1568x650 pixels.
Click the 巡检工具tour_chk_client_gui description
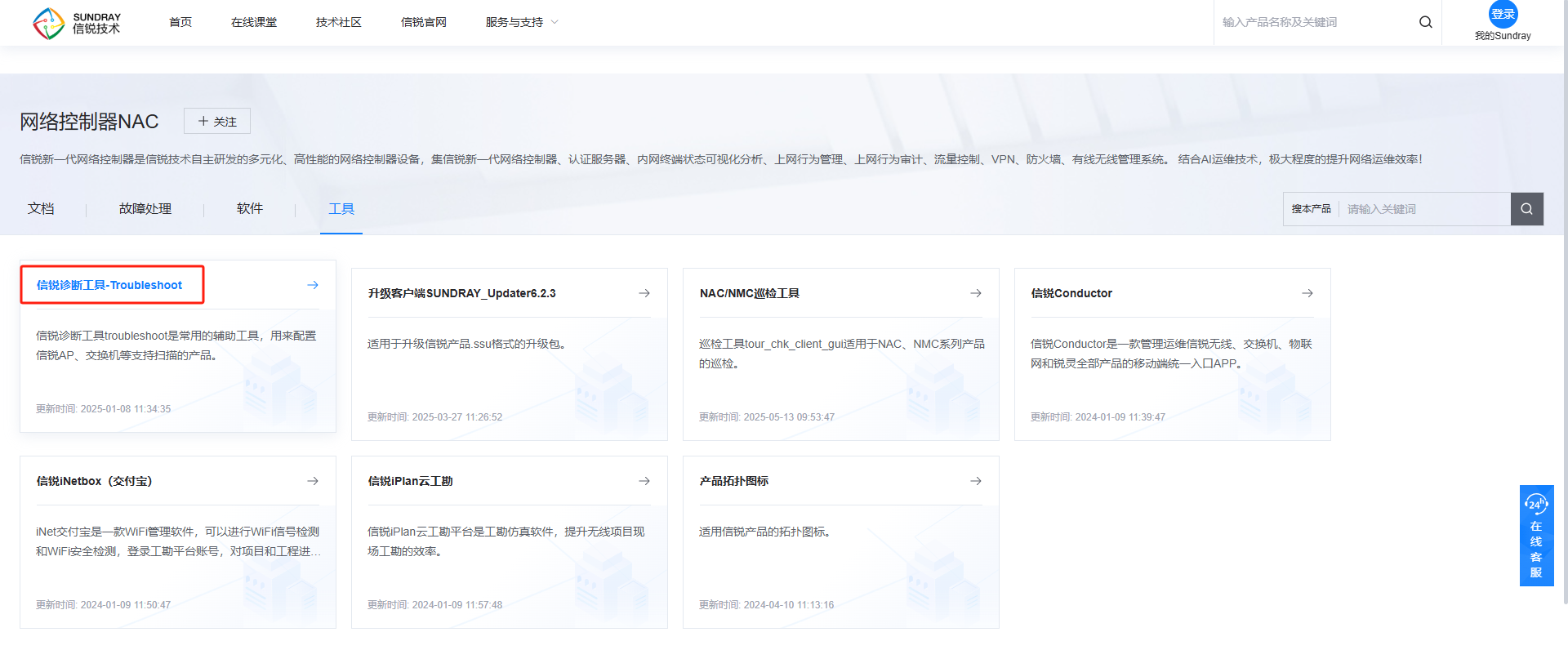coord(842,354)
